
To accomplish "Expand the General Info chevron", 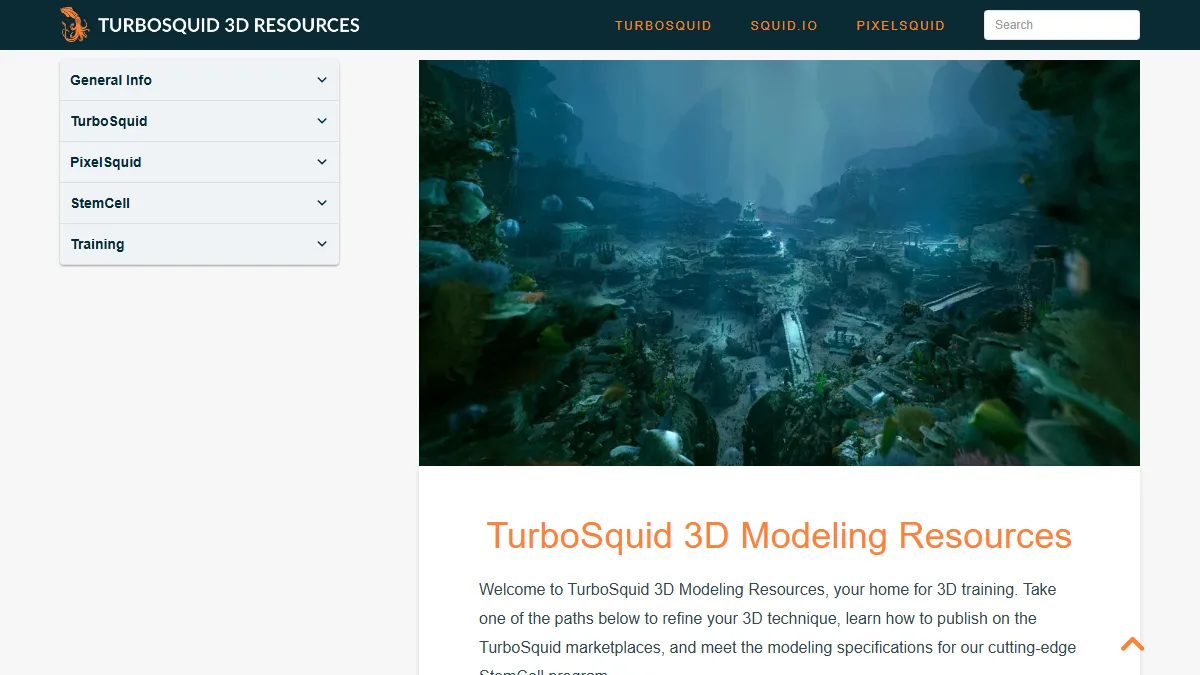I will click(x=322, y=80).
